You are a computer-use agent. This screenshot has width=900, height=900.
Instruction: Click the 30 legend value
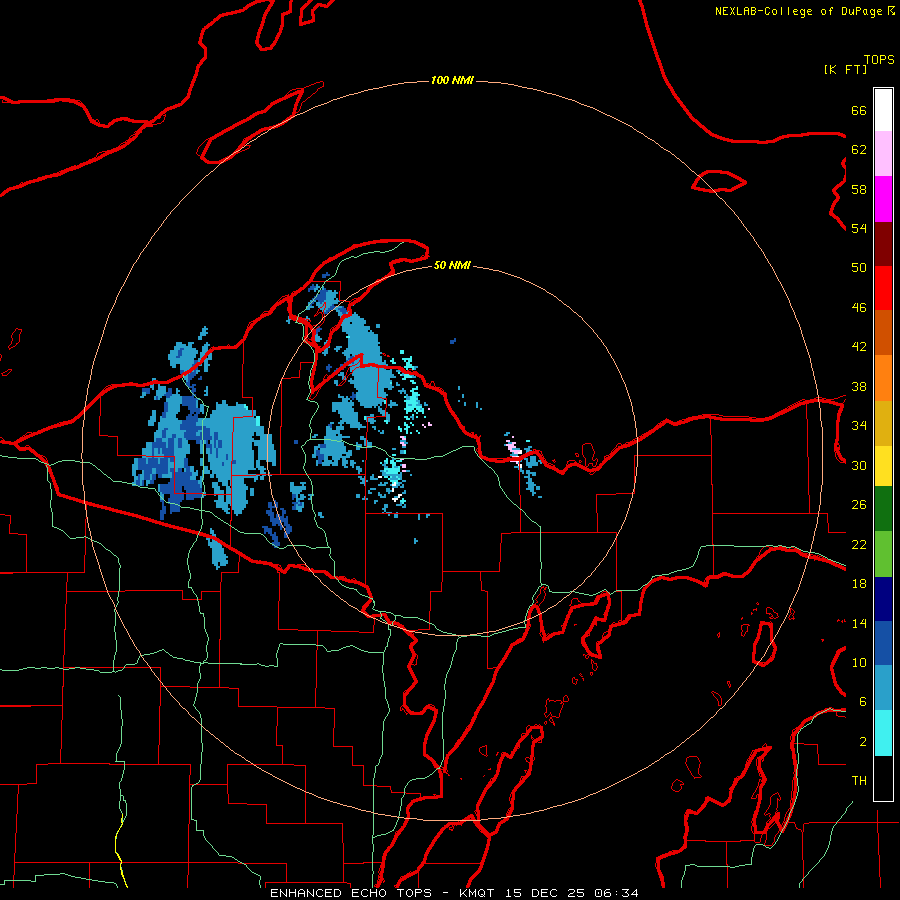pos(859,465)
